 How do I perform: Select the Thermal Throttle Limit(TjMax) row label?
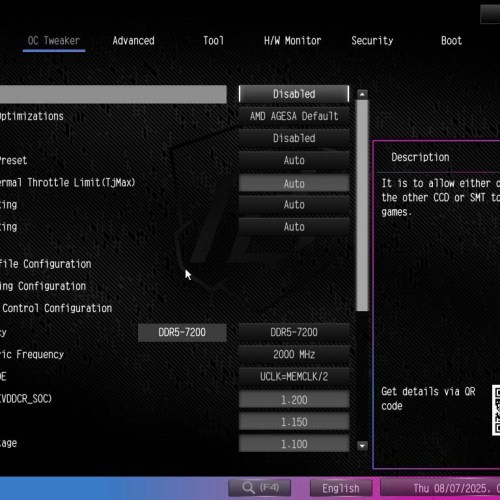point(67,183)
